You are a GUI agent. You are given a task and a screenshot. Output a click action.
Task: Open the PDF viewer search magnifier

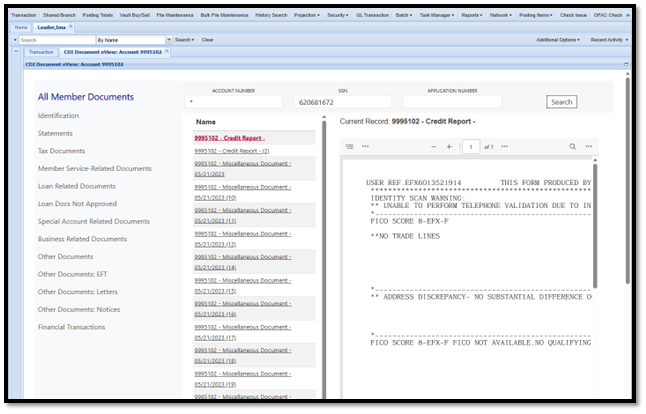pyautogui.click(x=573, y=147)
